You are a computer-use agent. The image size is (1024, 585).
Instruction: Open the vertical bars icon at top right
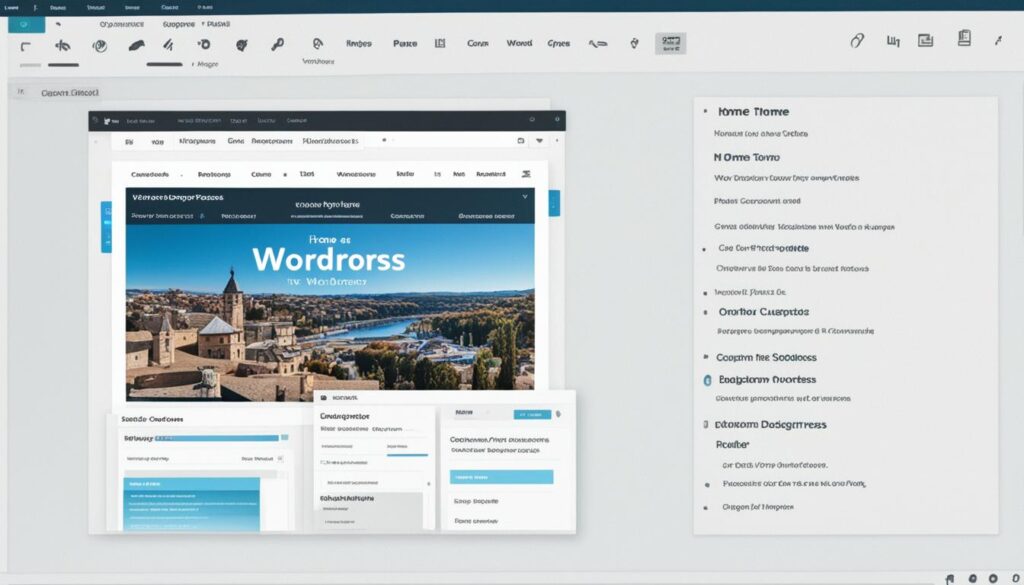pyautogui.click(x=893, y=41)
